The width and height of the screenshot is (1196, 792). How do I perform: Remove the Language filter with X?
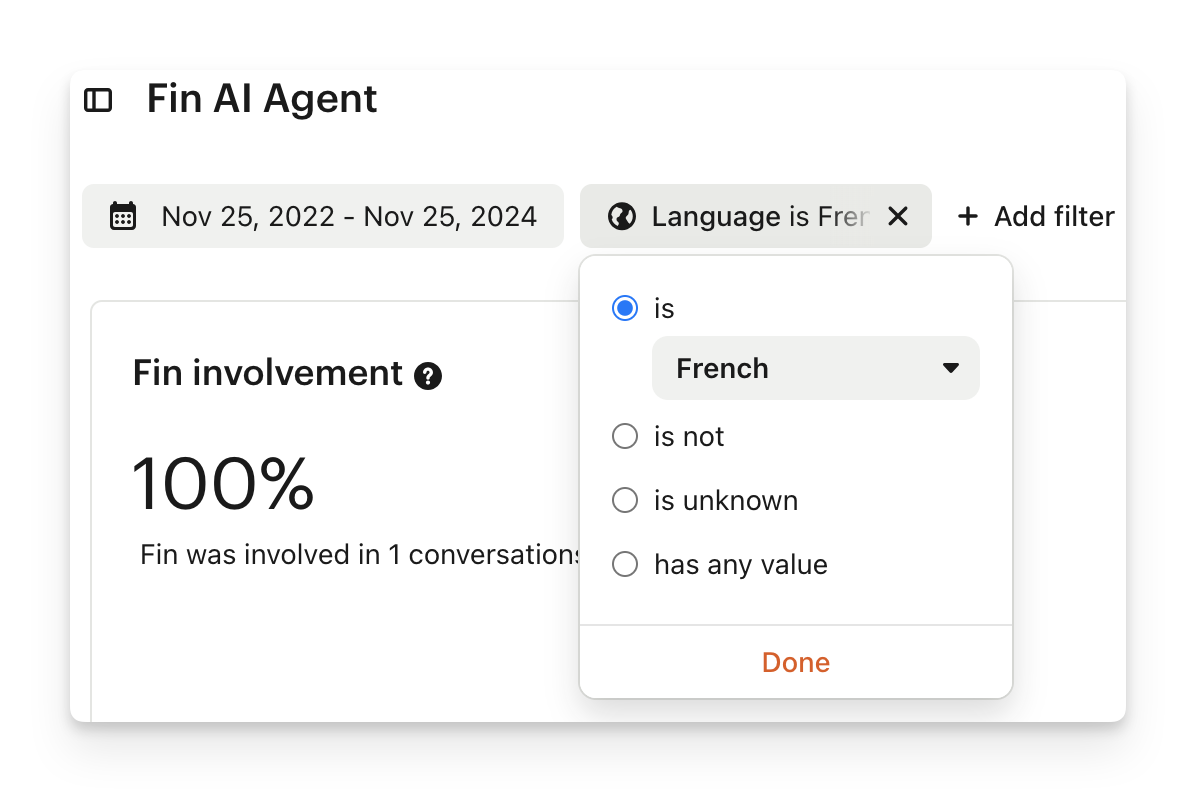(898, 216)
